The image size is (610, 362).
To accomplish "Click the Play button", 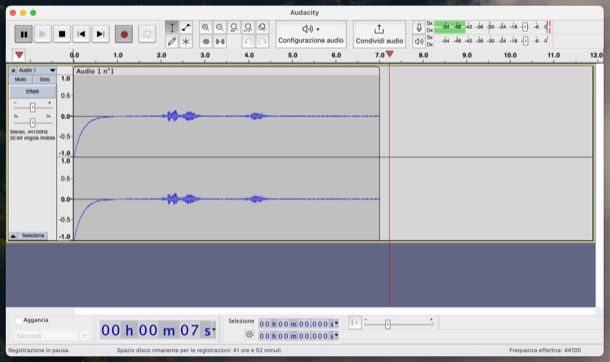I will (43, 34).
